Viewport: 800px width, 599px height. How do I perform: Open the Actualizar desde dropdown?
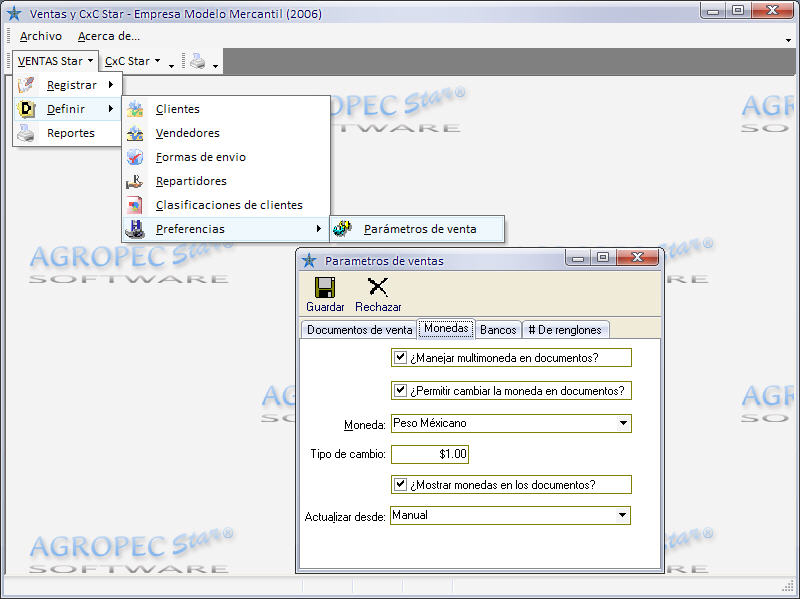click(622, 515)
